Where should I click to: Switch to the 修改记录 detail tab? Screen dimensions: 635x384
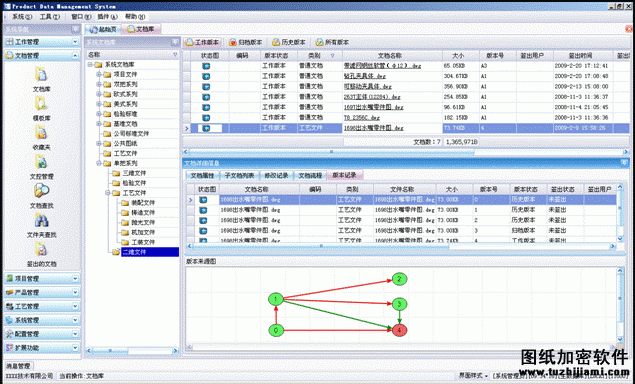(x=276, y=175)
